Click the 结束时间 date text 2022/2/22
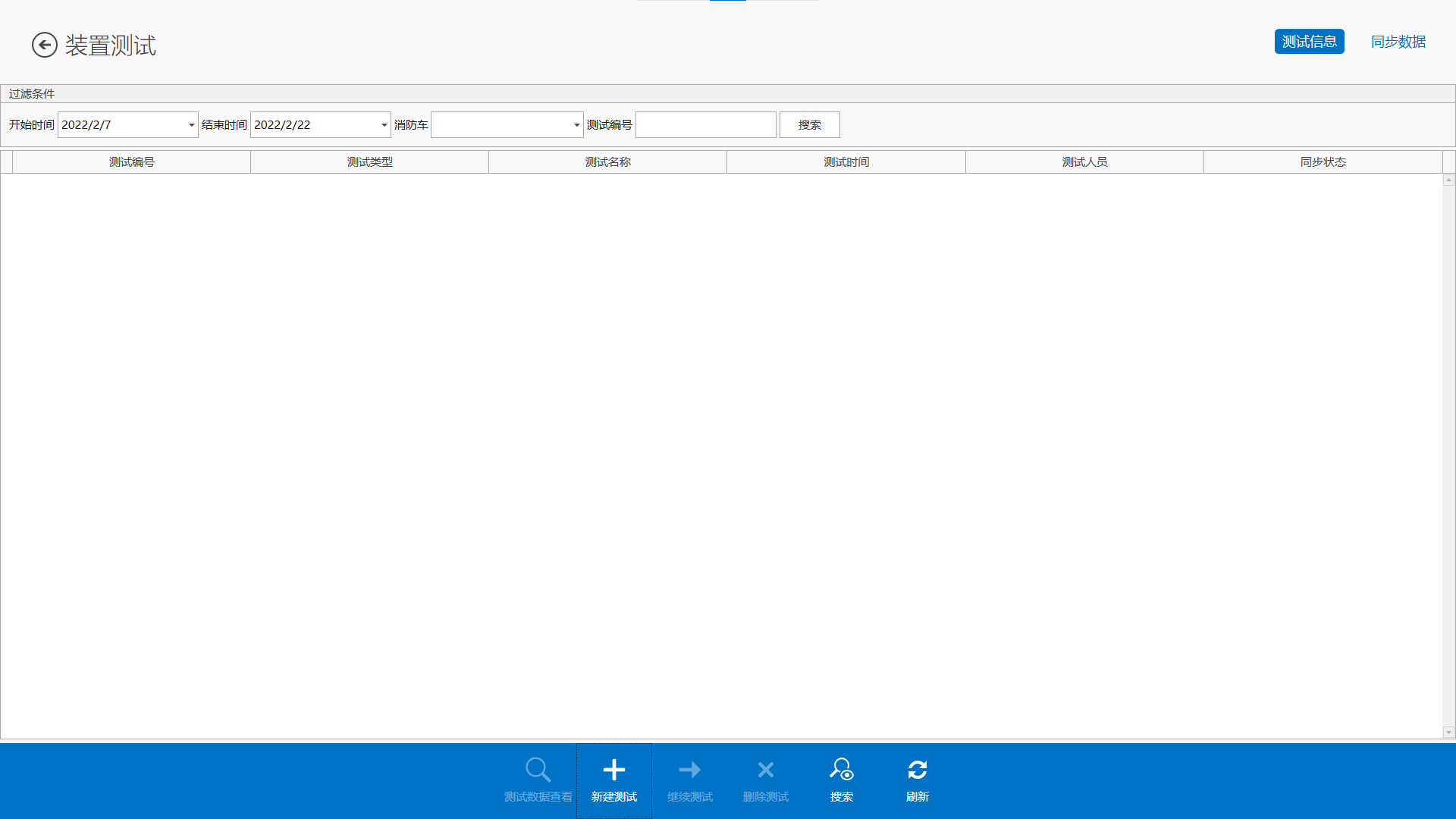The width and height of the screenshot is (1456, 819). pos(282,125)
